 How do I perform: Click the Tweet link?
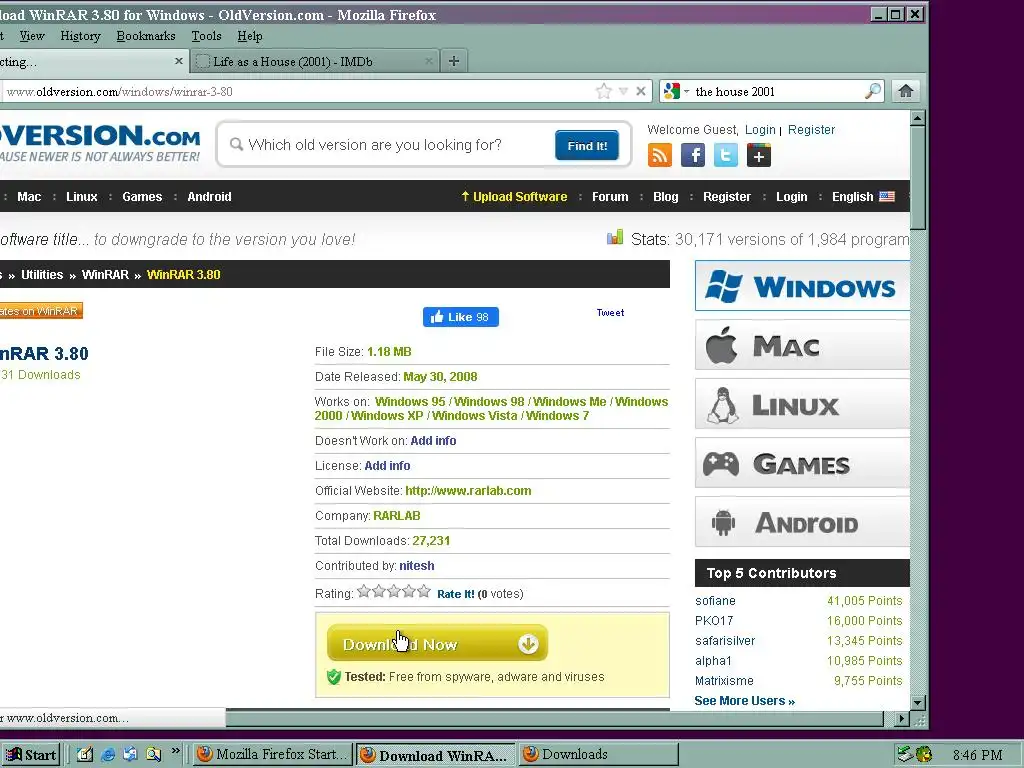(610, 313)
